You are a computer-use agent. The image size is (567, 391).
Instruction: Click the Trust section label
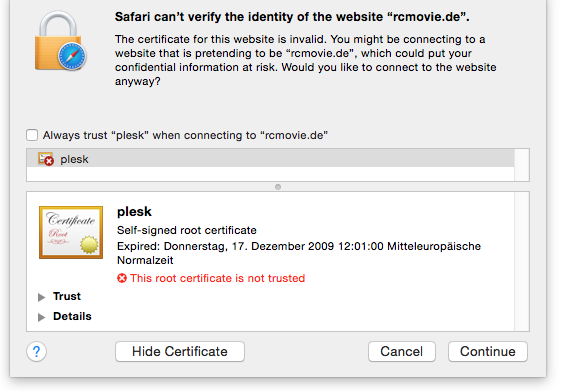pyautogui.click(x=67, y=296)
